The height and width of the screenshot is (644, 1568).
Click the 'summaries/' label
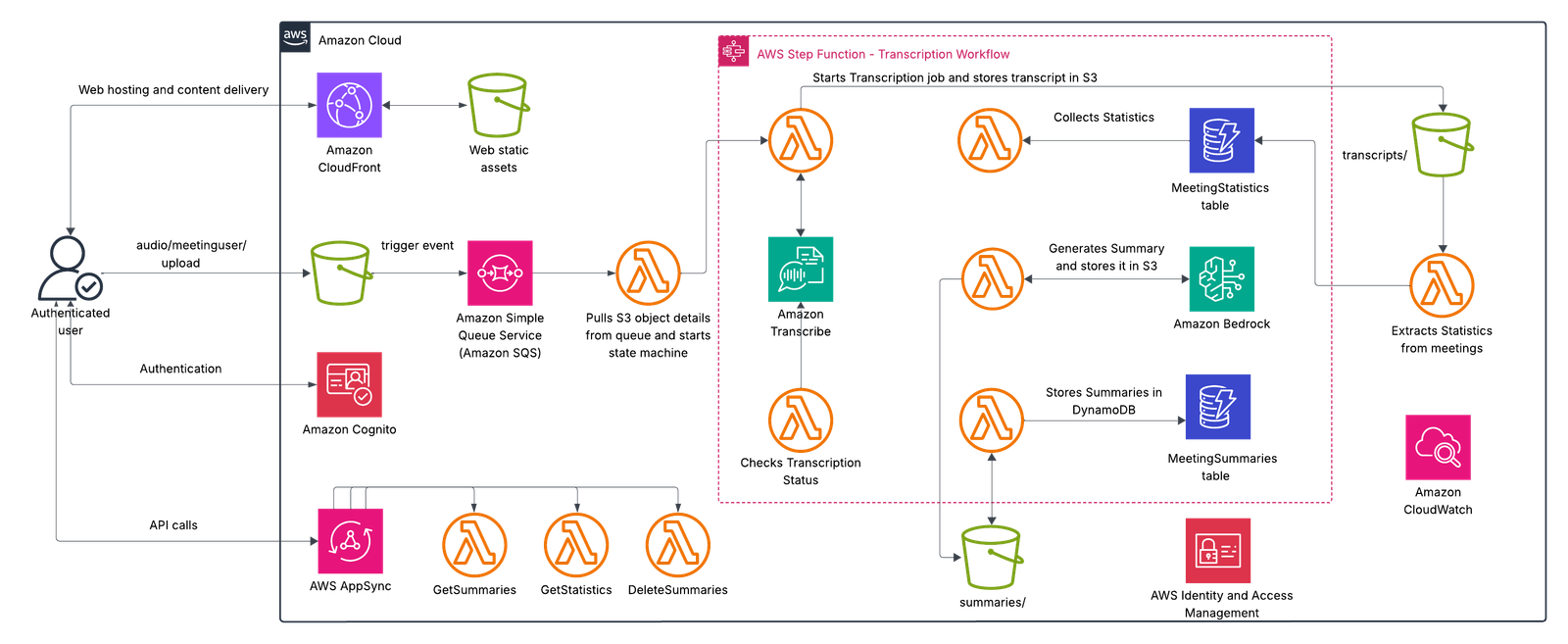coord(992,602)
